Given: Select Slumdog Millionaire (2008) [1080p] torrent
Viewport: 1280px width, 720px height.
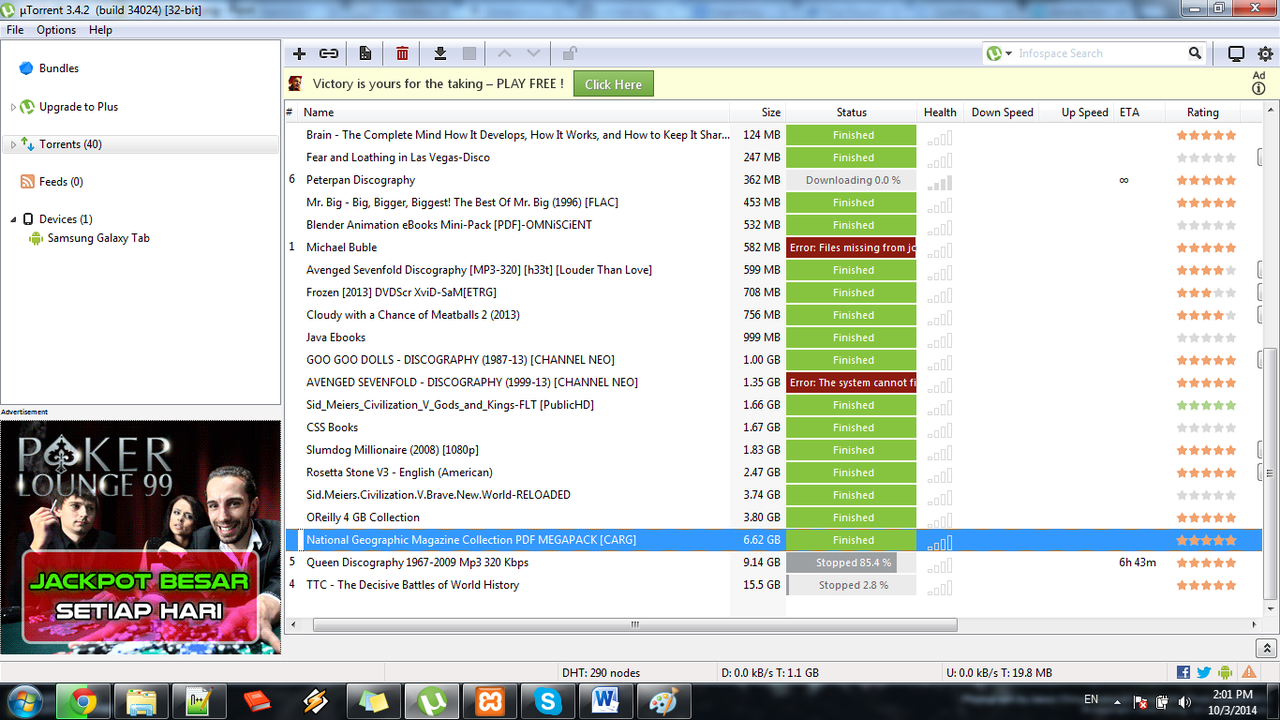Looking at the screenshot, I should point(772,450).
